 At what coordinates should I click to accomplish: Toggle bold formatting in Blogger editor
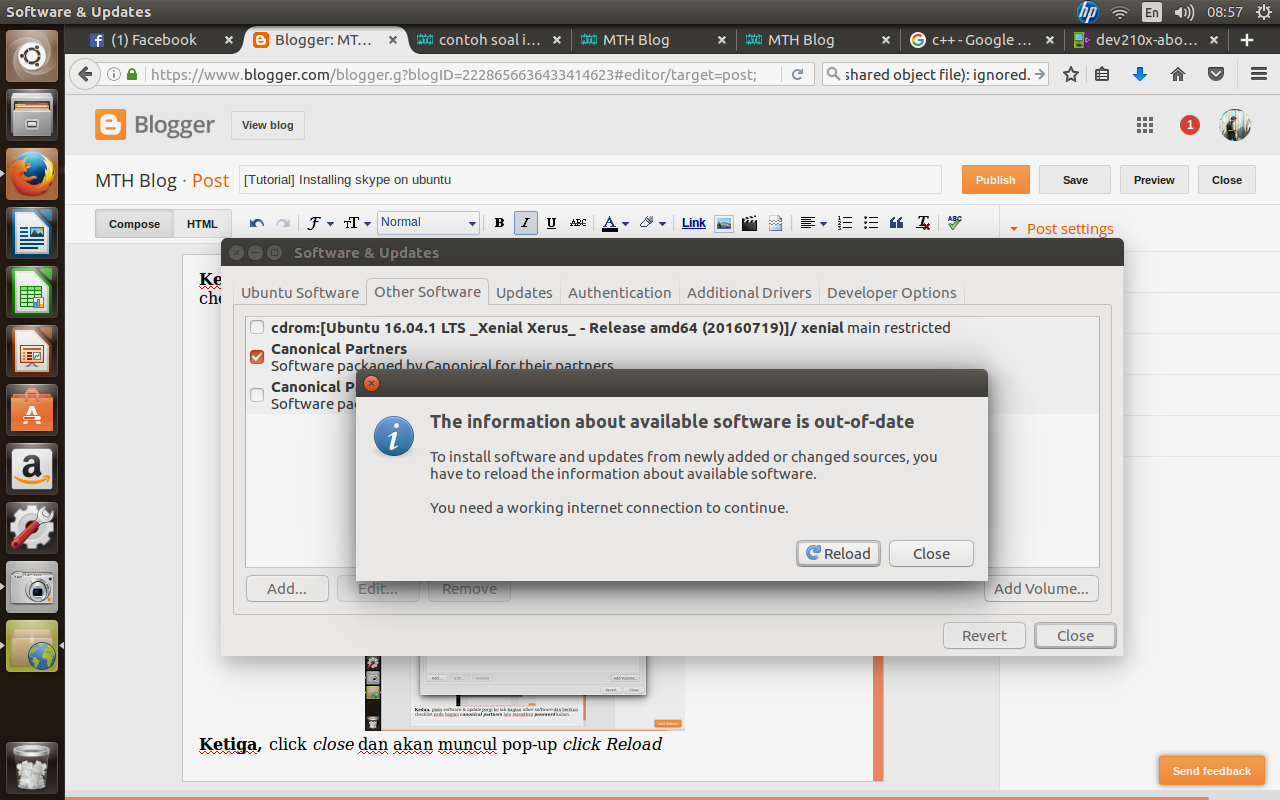[x=499, y=223]
